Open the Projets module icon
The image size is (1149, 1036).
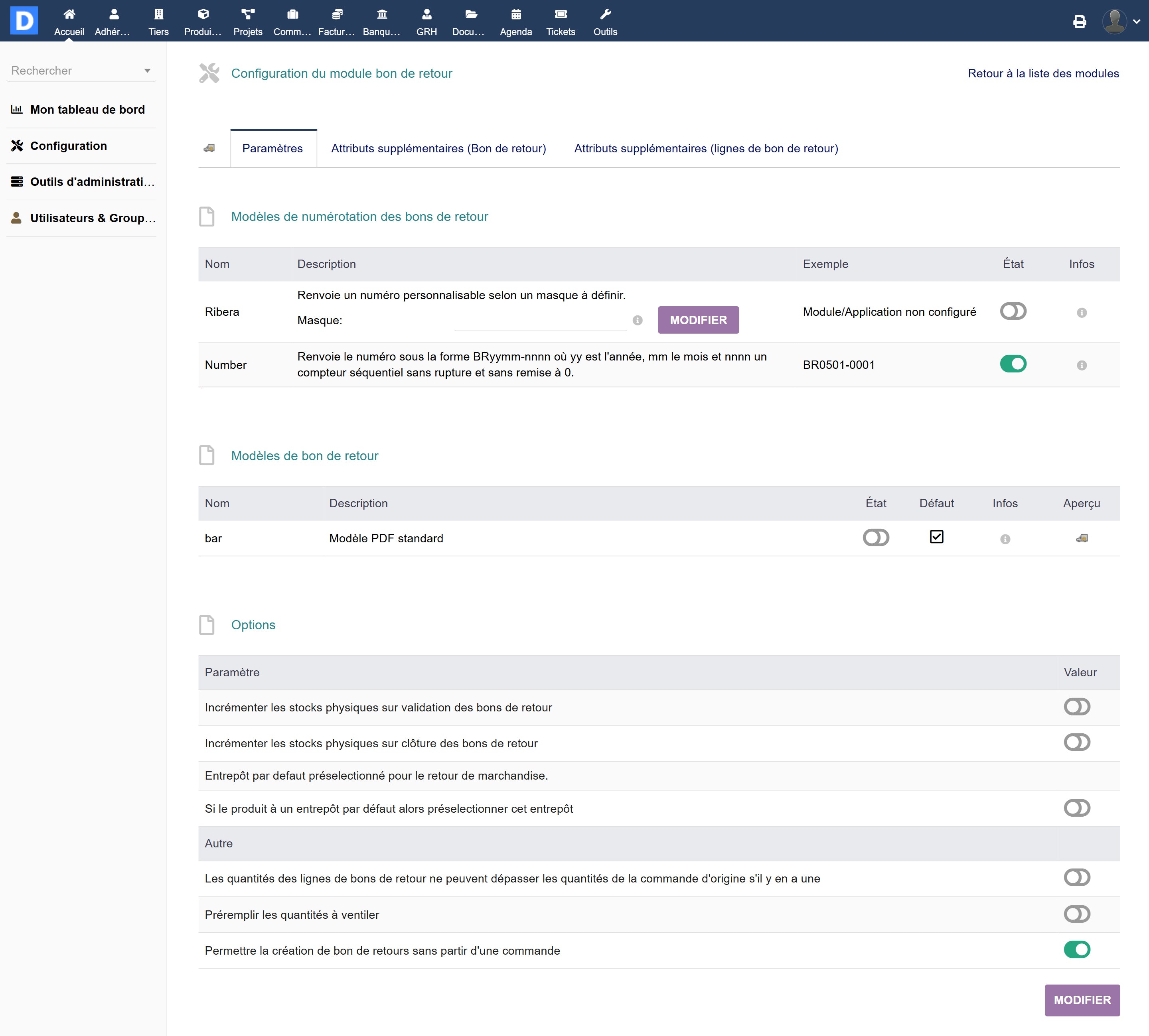[x=248, y=15]
